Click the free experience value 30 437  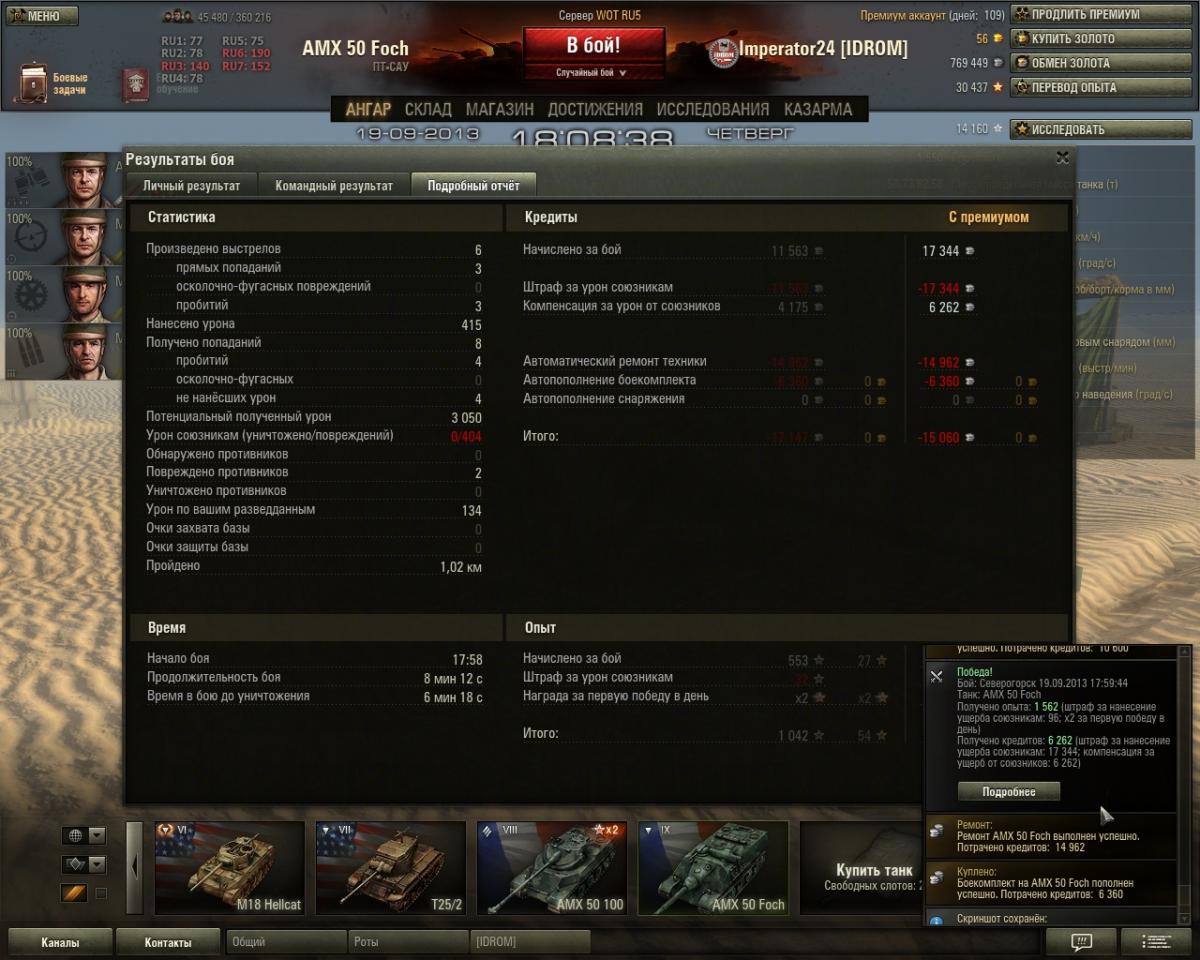pos(972,88)
